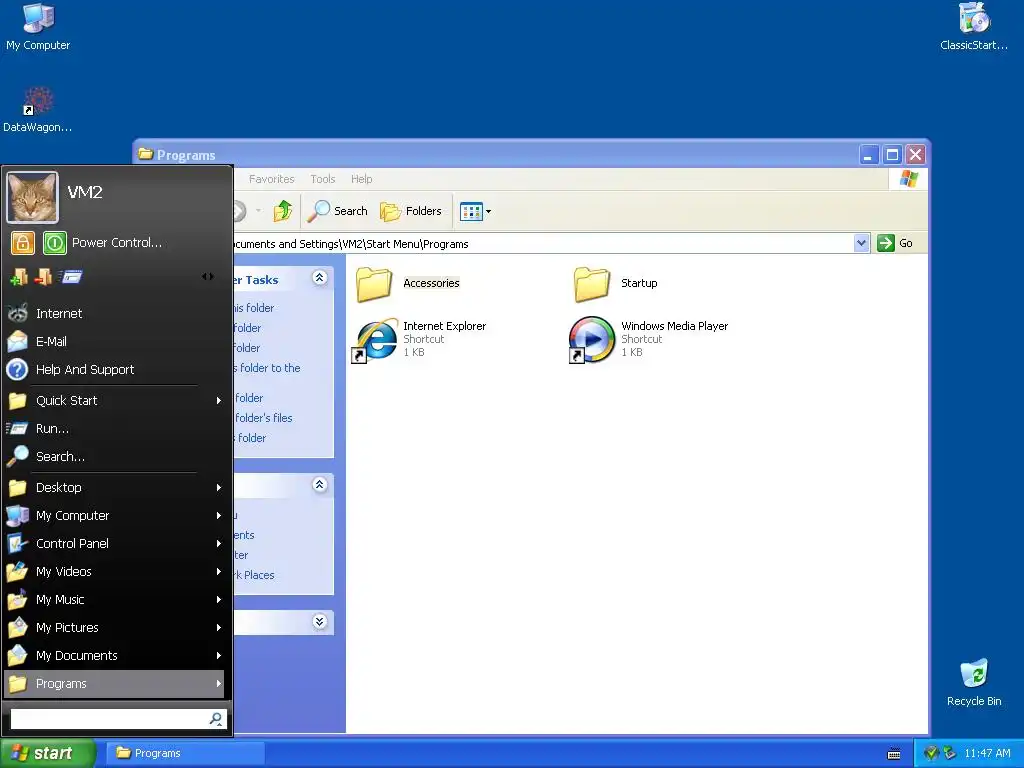Open address bar dropdown arrow

pos(861,244)
